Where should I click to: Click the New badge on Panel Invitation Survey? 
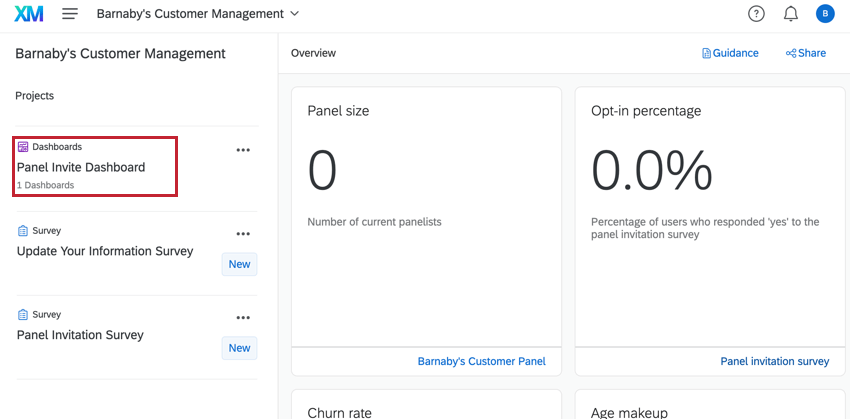coord(239,348)
